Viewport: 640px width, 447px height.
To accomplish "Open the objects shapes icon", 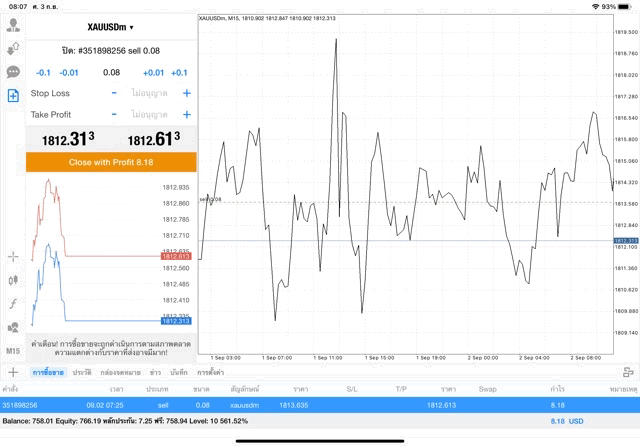I will pos(13,327).
